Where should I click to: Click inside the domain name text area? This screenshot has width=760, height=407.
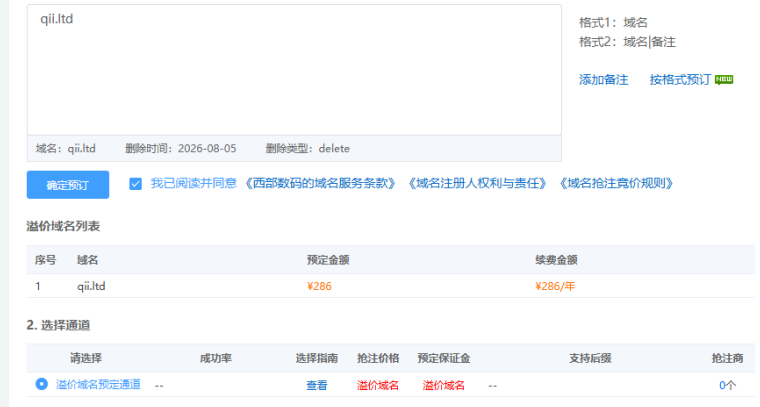click(x=294, y=70)
